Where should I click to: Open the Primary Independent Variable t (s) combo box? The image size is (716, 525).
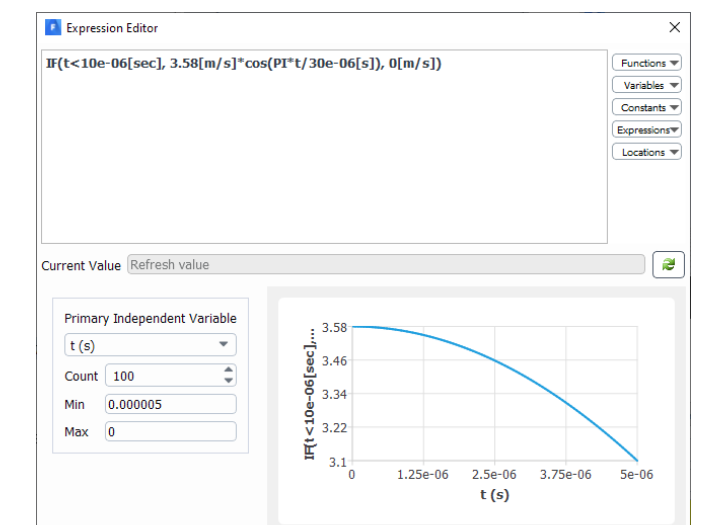pyautogui.click(x=150, y=345)
